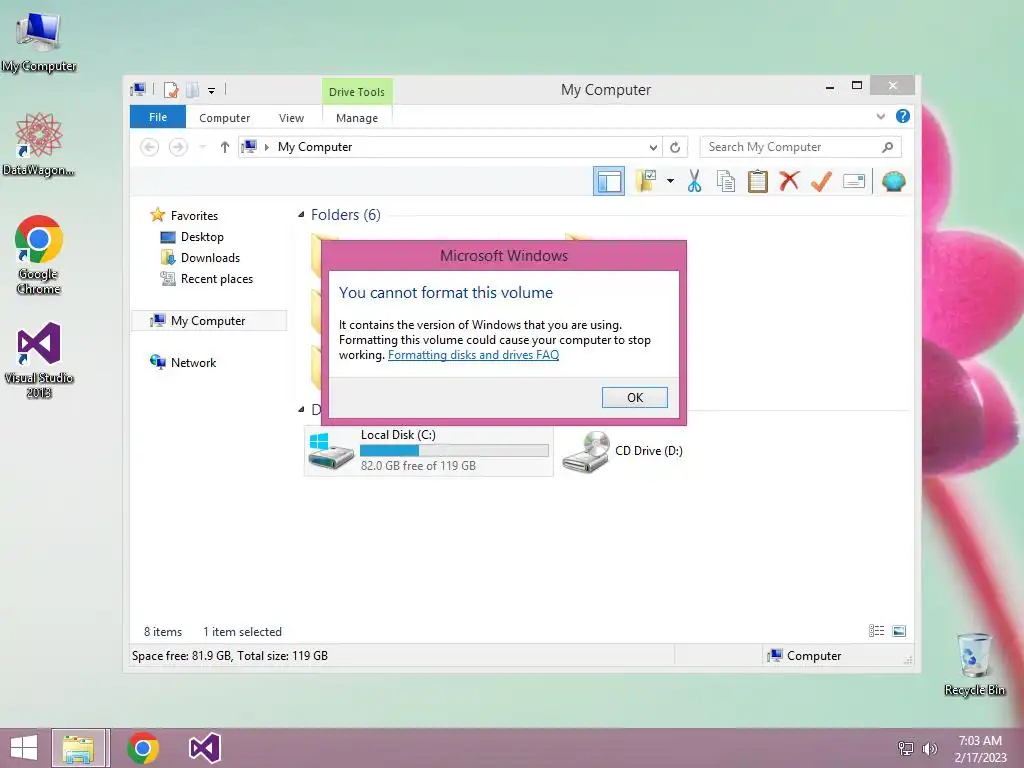This screenshot has height=768, width=1024.
Task: Open the File ribbon tab
Action: coord(157,117)
